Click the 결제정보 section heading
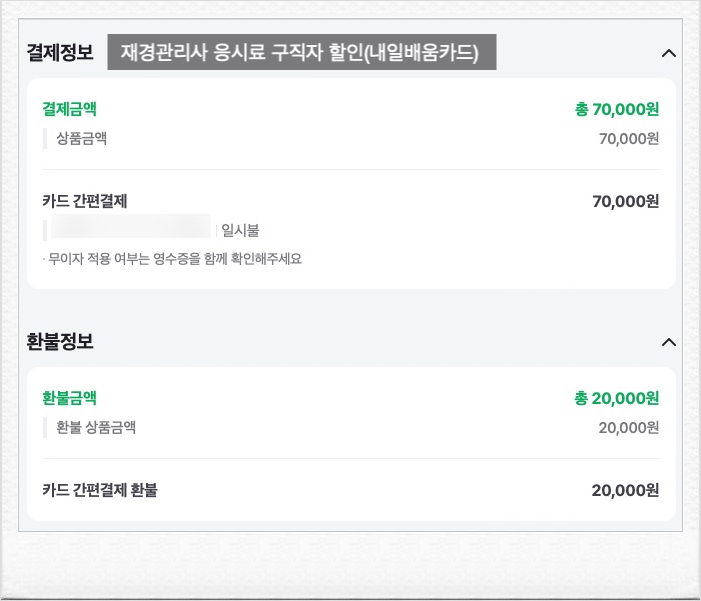 point(60,53)
